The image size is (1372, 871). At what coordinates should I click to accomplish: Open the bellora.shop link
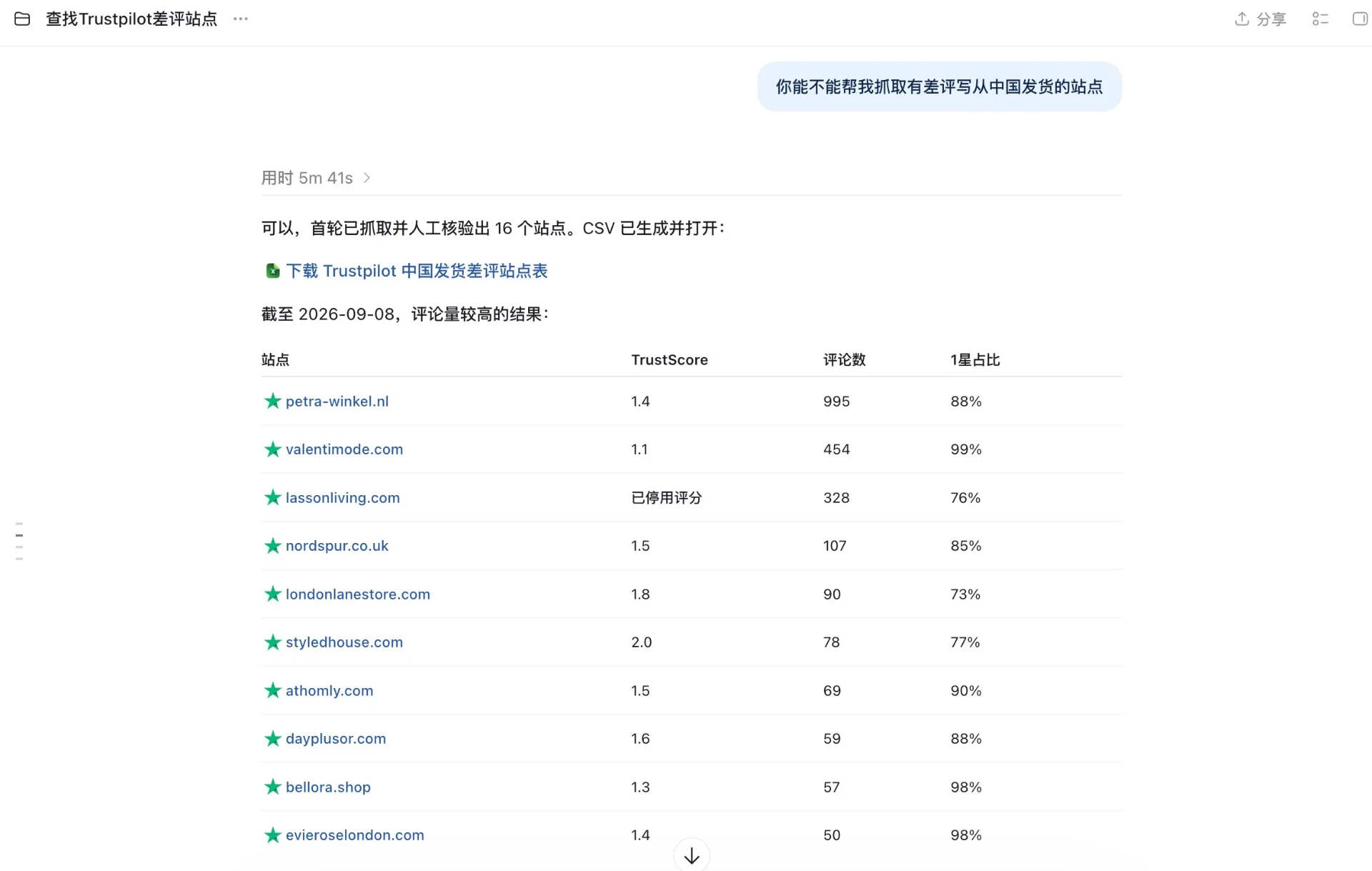[328, 787]
